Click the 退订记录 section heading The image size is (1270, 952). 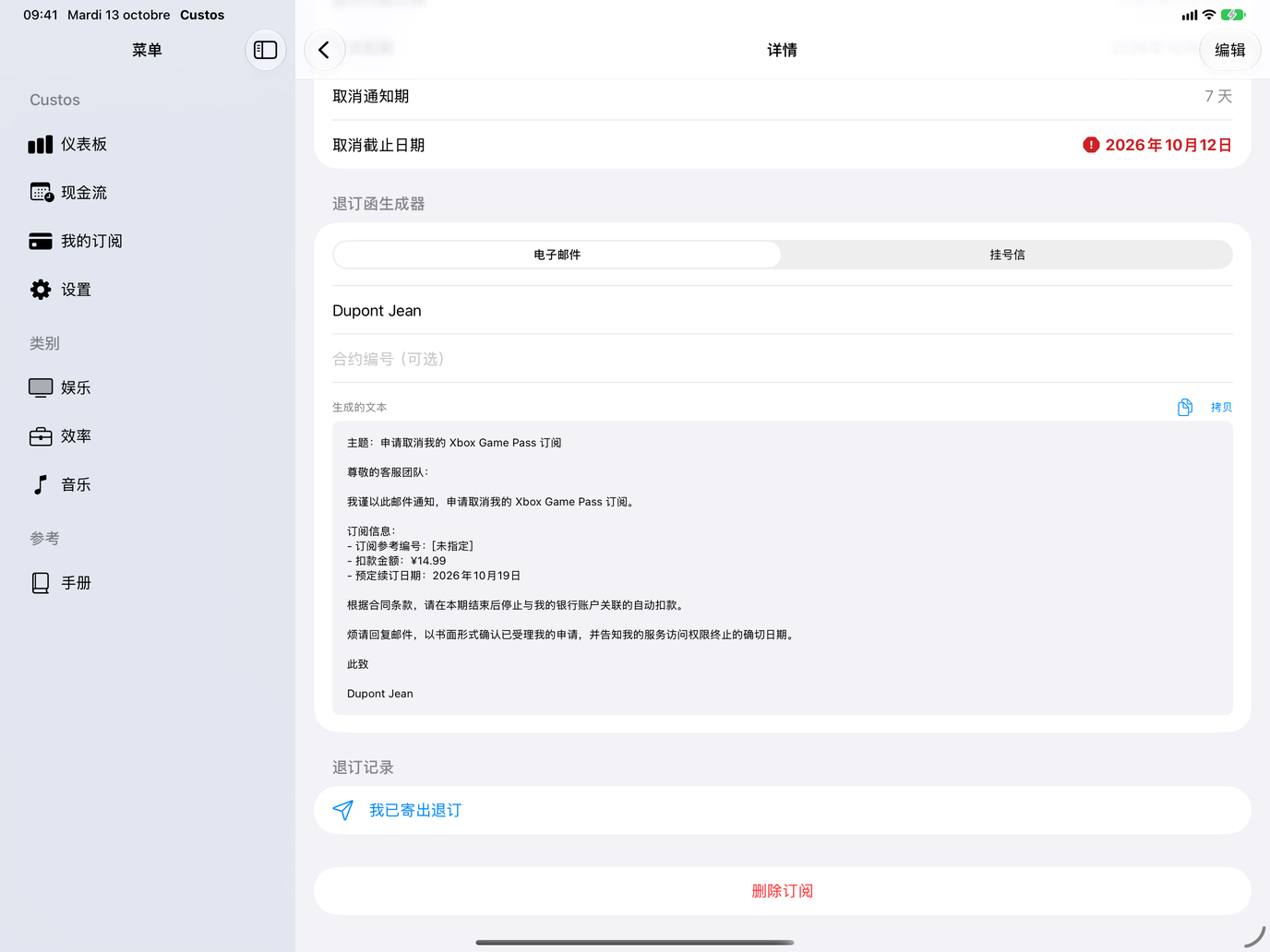(363, 768)
